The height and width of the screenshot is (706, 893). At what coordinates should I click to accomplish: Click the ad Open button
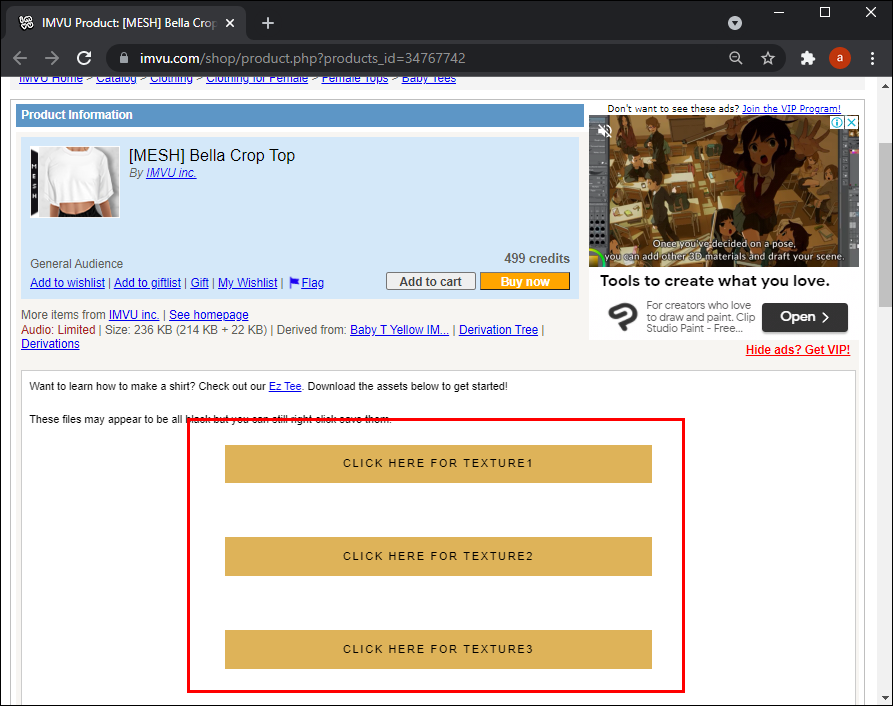point(804,317)
